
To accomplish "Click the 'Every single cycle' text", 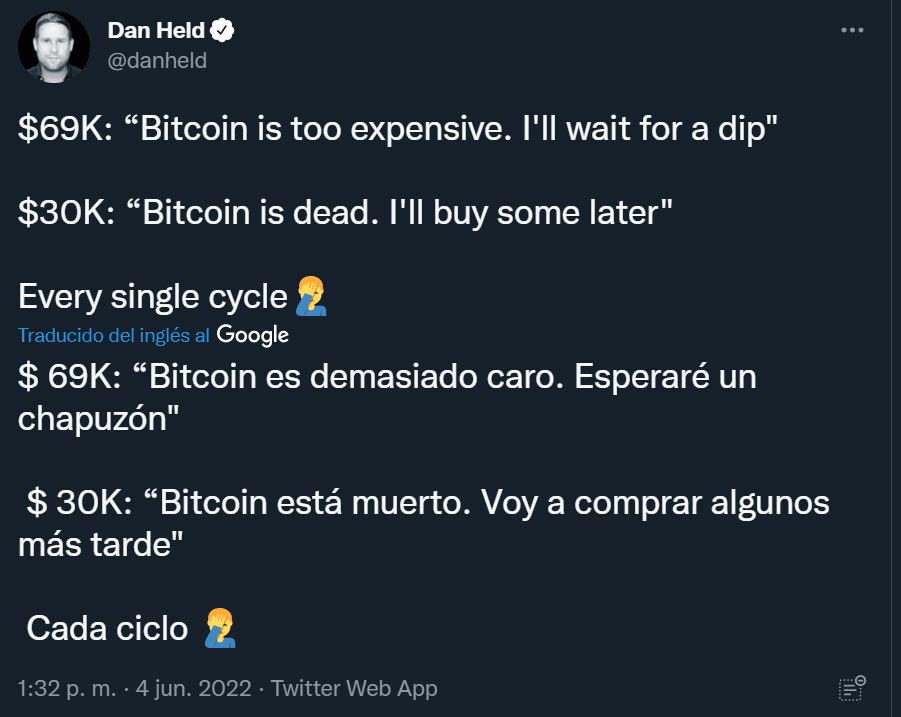I will point(152,297).
